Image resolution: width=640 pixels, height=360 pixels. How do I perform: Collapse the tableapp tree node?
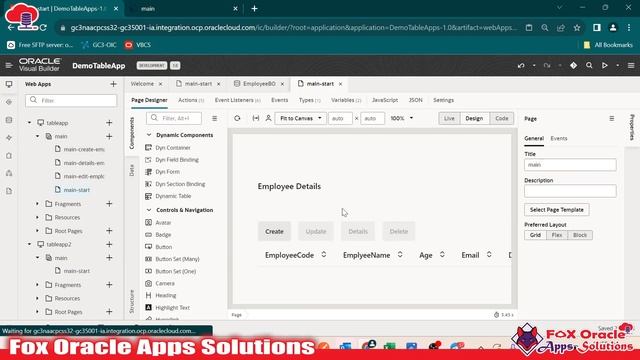pos(29,122)
